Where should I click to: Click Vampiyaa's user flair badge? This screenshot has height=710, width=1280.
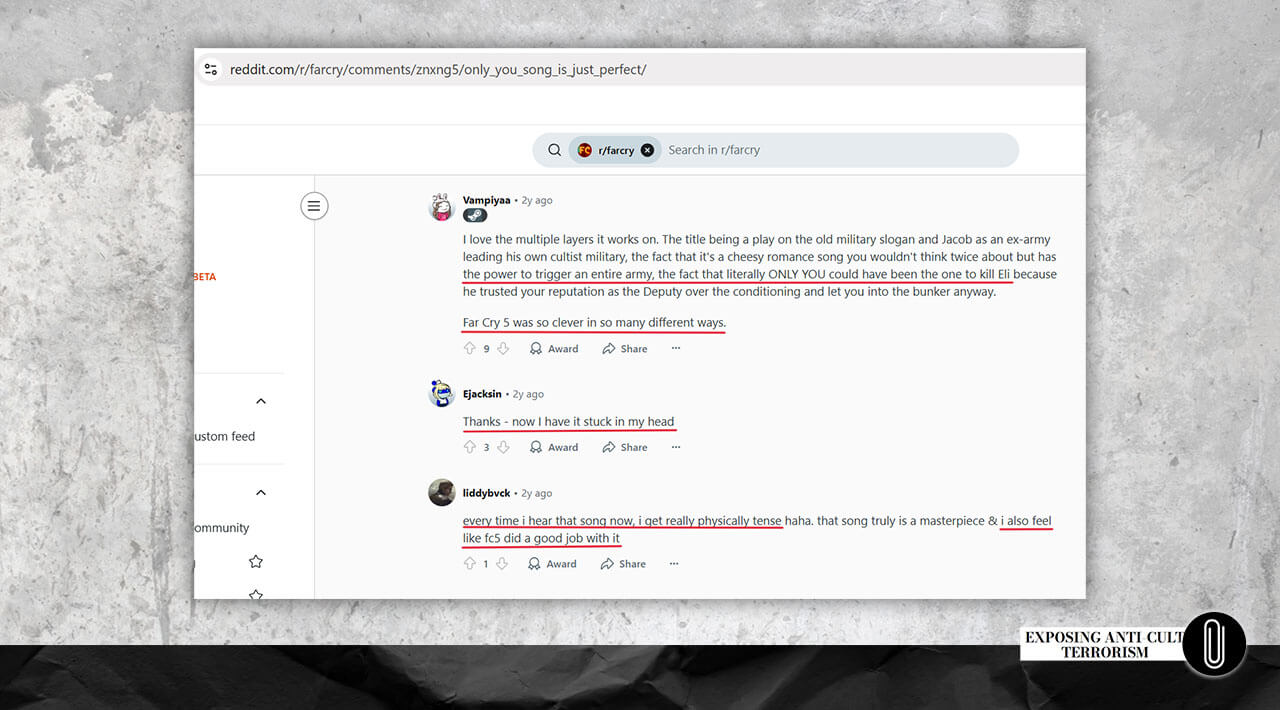(x=475, y=215)
